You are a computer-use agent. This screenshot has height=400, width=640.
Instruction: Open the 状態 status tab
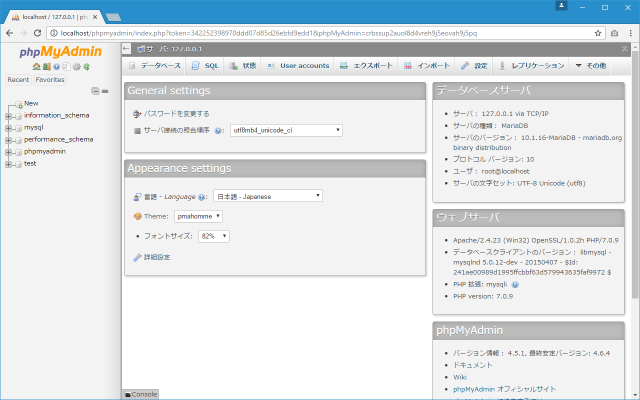click(242, 66)
